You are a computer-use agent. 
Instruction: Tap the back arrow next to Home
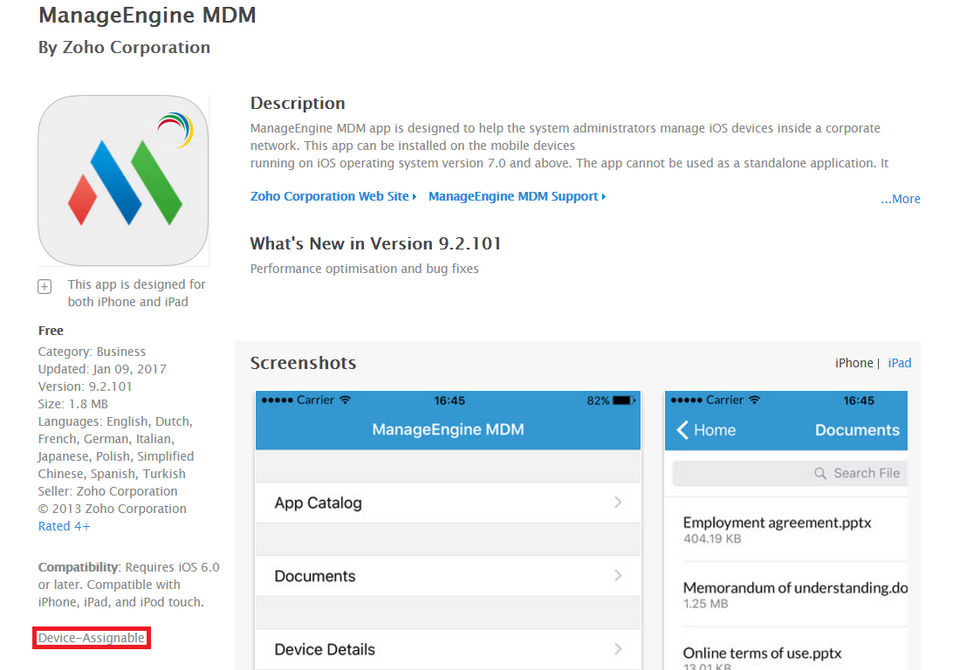point(683,430)
